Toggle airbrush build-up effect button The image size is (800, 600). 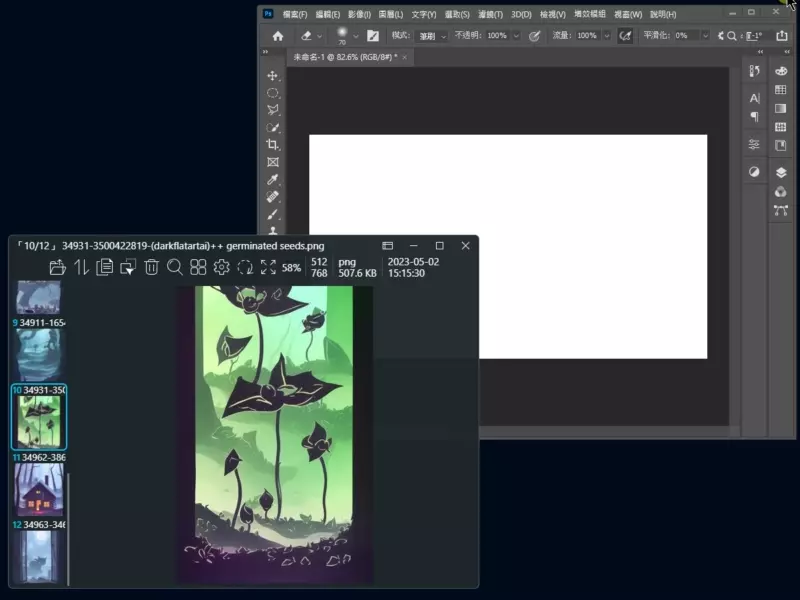click(625, 36)
